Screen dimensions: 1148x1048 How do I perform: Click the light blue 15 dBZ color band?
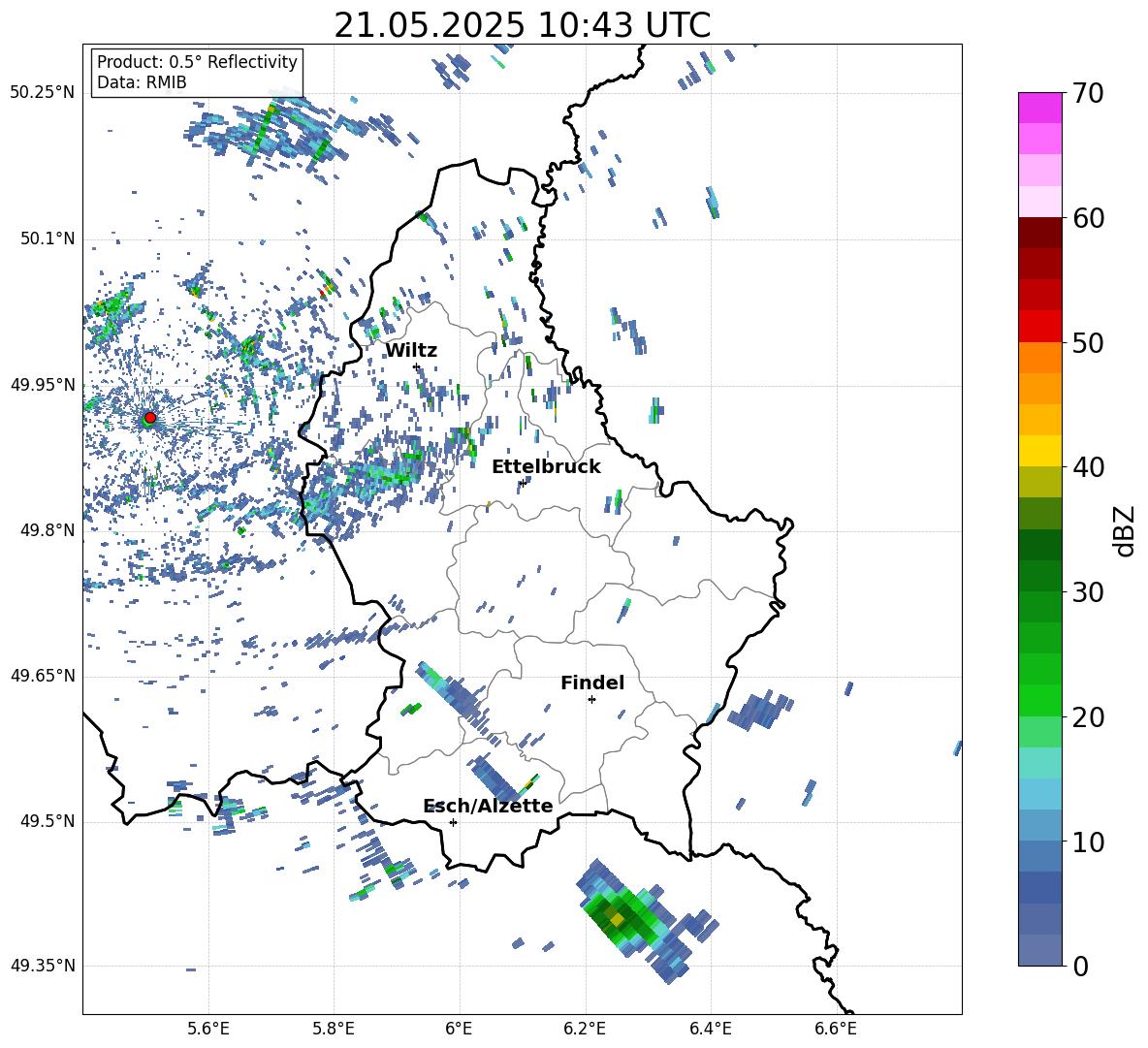tap(1040, 794)
